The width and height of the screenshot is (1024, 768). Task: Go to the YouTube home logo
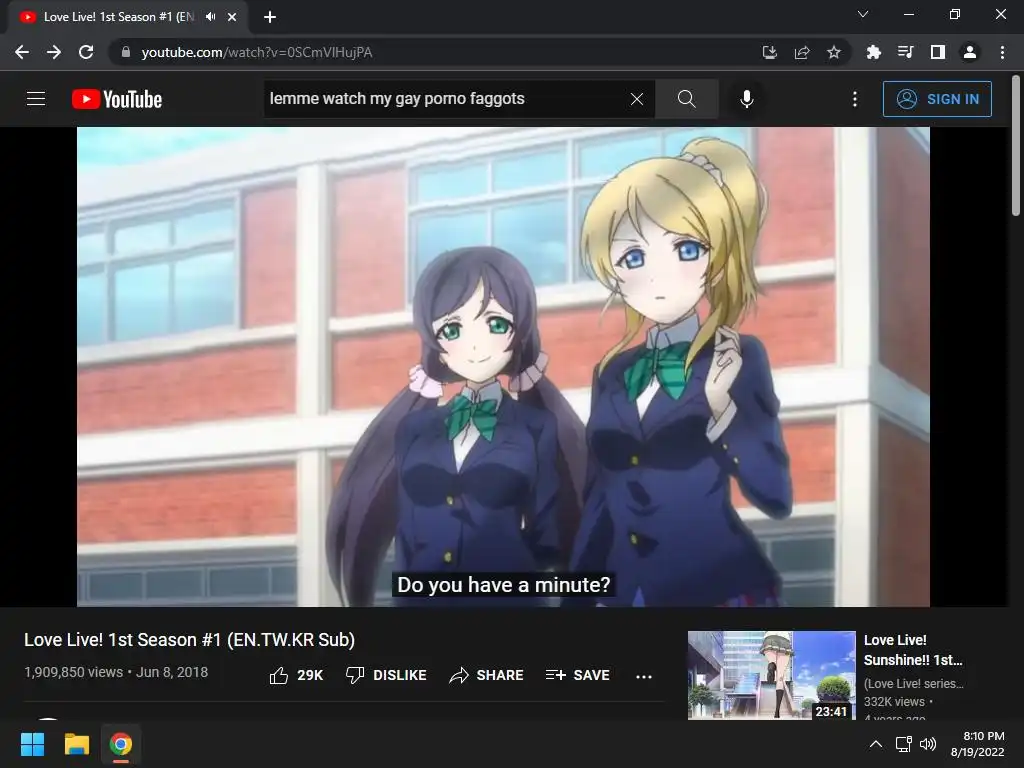coord(117,99)
